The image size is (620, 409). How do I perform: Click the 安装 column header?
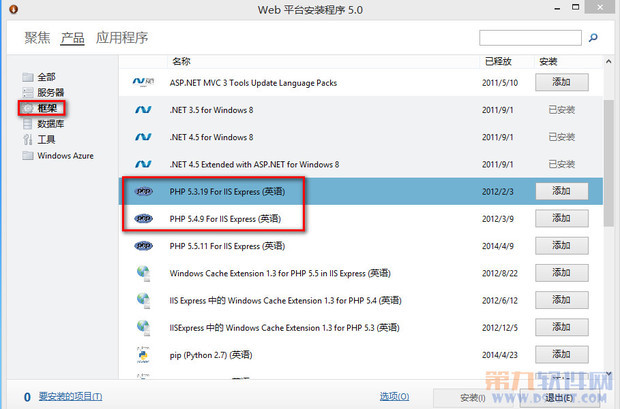click(548, 61)
